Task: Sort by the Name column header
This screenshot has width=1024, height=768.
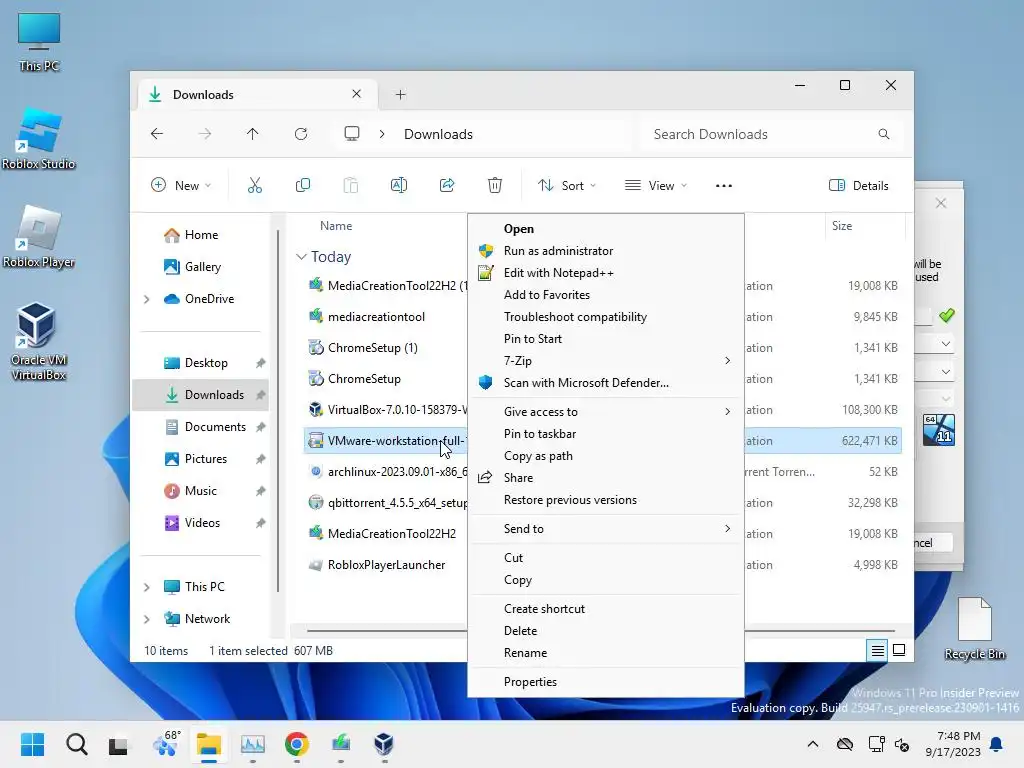Action: pyautogui.click(x=336, y=226)
